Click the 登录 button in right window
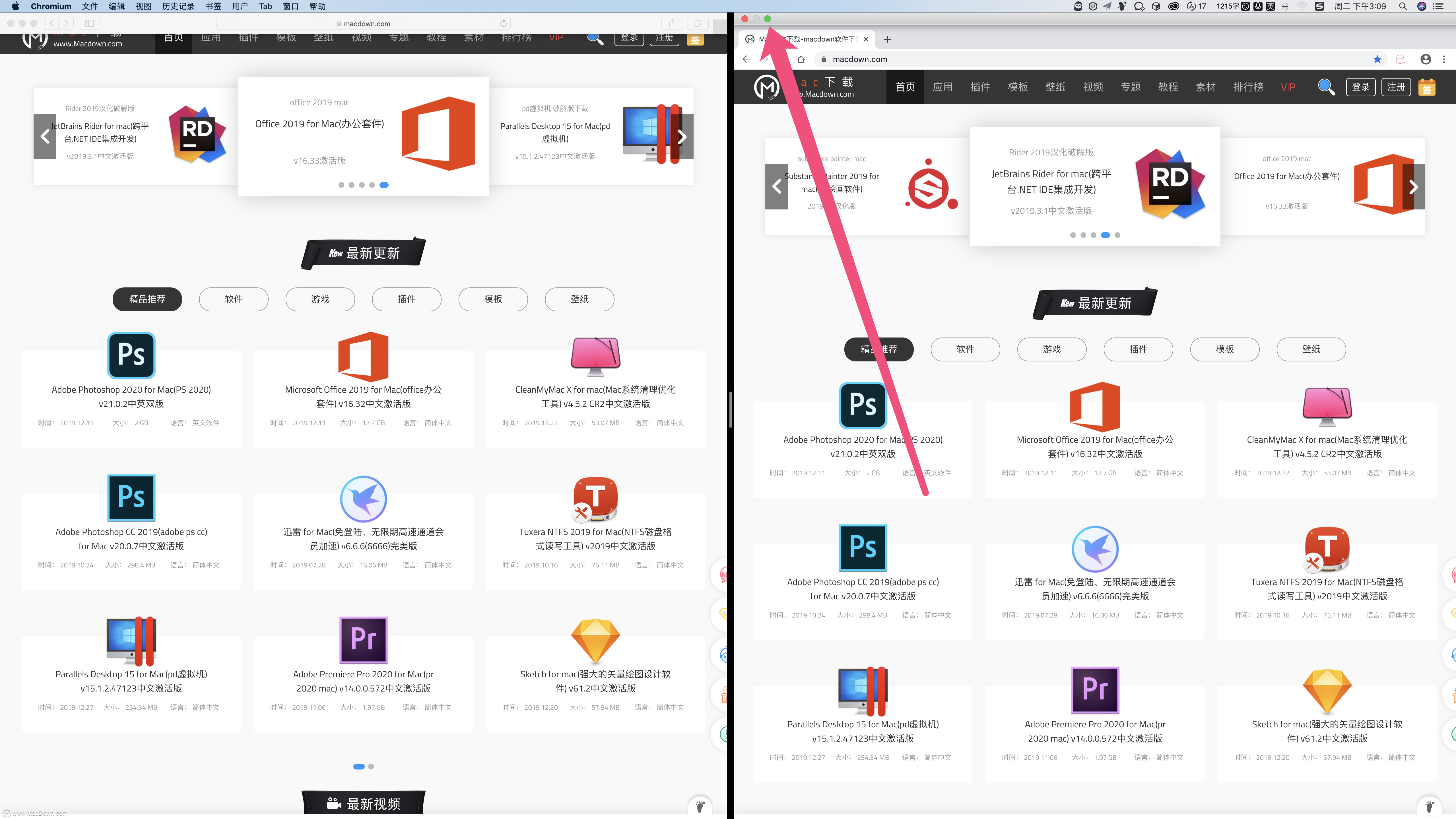Image resolution: width=1456 pixels, height=819 pixels. 1360,87
